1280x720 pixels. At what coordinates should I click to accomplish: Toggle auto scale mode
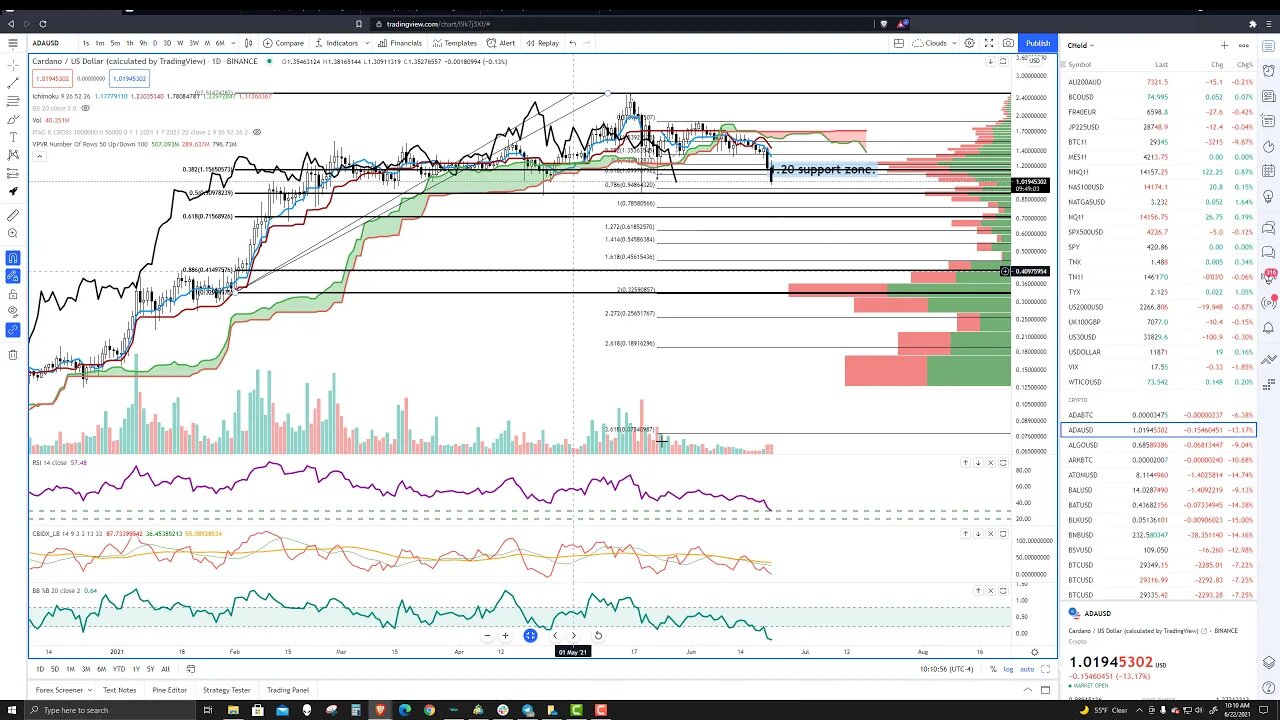[1027, 669]
